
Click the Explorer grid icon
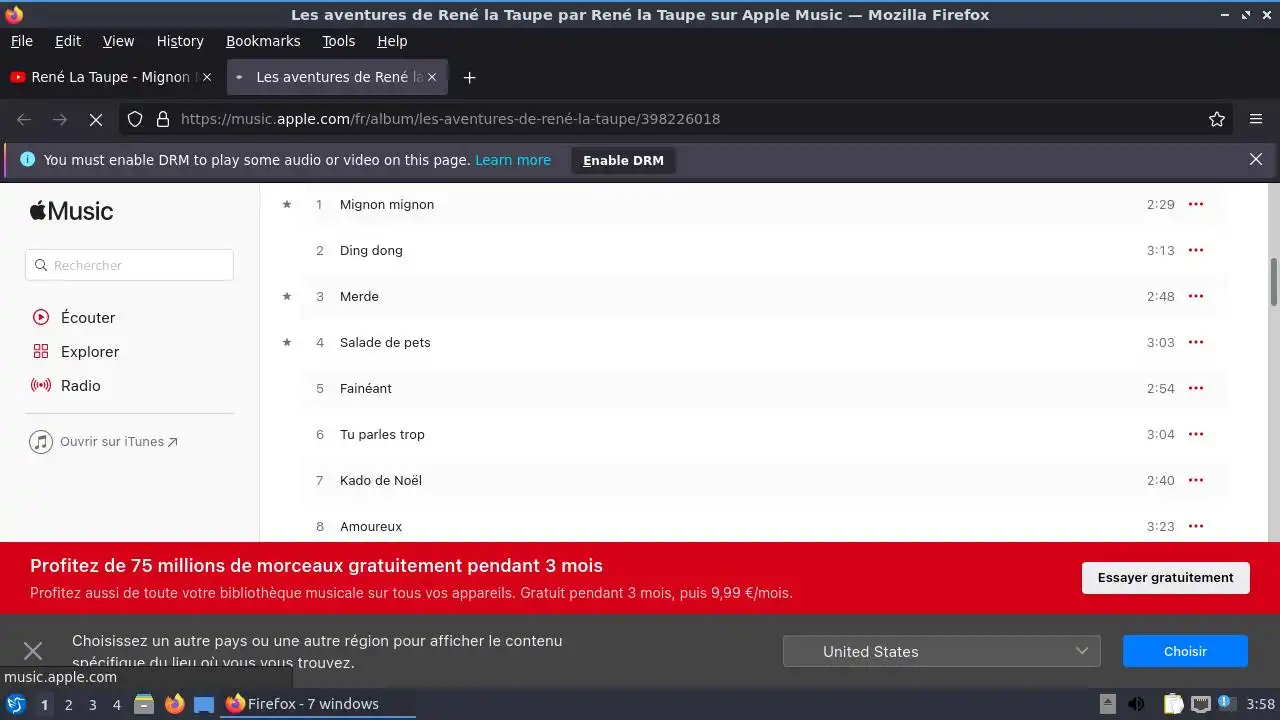point(41,351)
